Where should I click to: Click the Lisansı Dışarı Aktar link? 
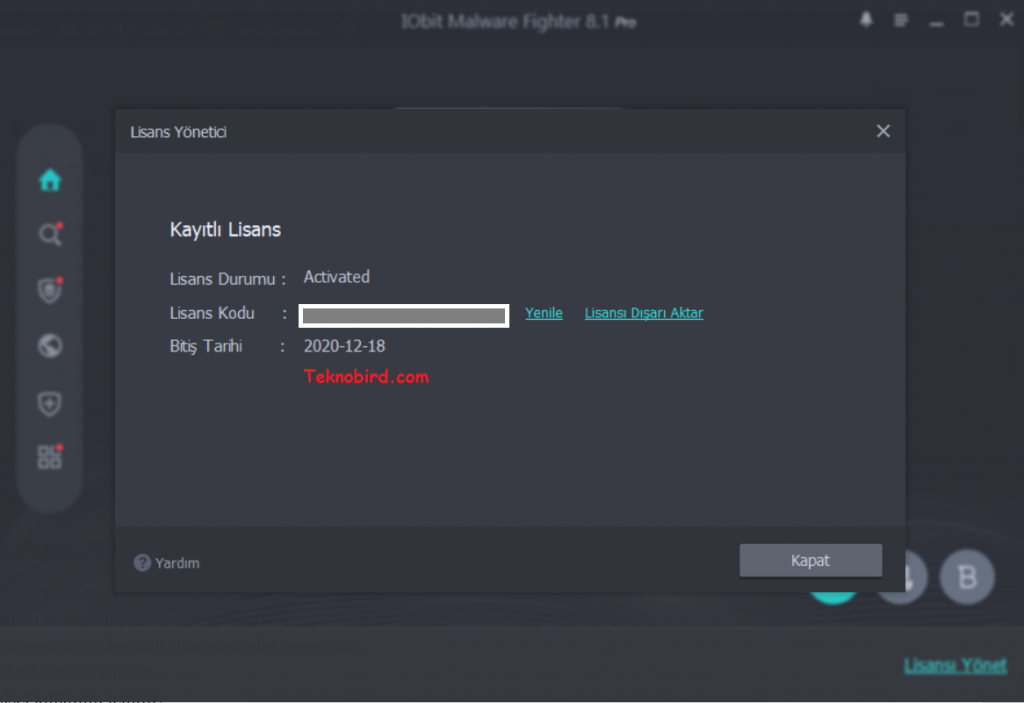643,313
